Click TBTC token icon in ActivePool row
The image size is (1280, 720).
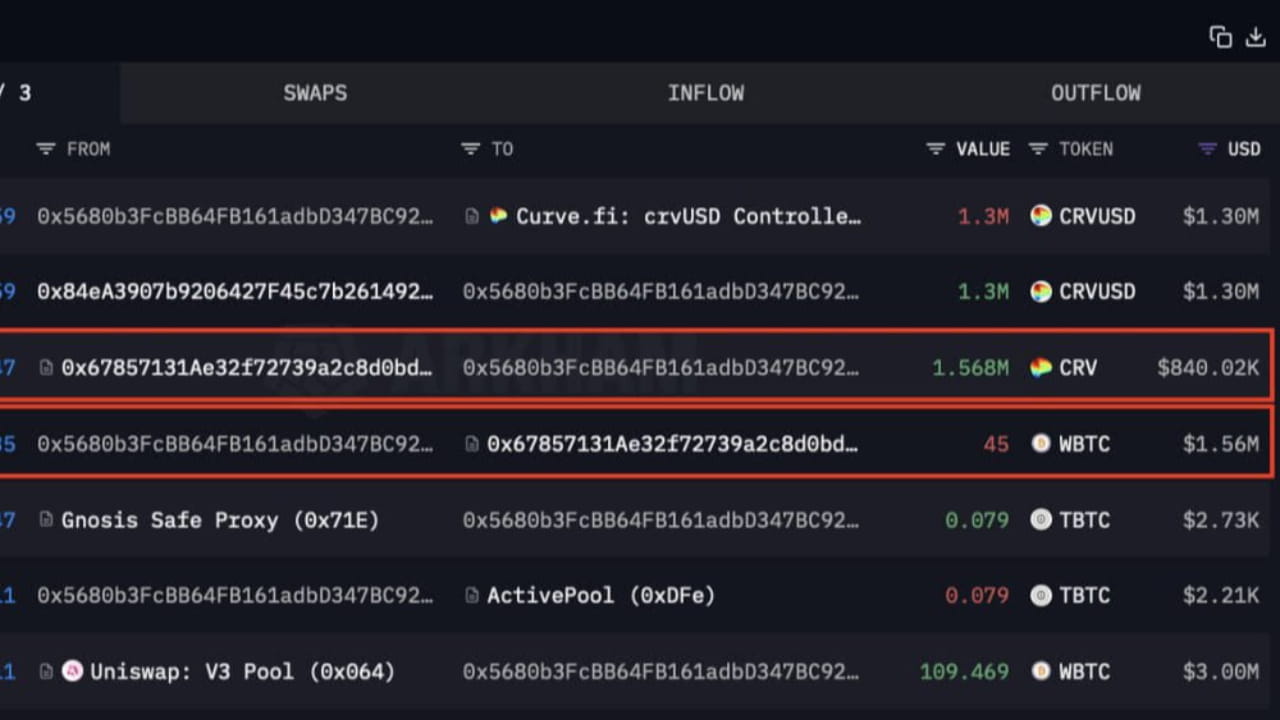[x=1041, y=596]
